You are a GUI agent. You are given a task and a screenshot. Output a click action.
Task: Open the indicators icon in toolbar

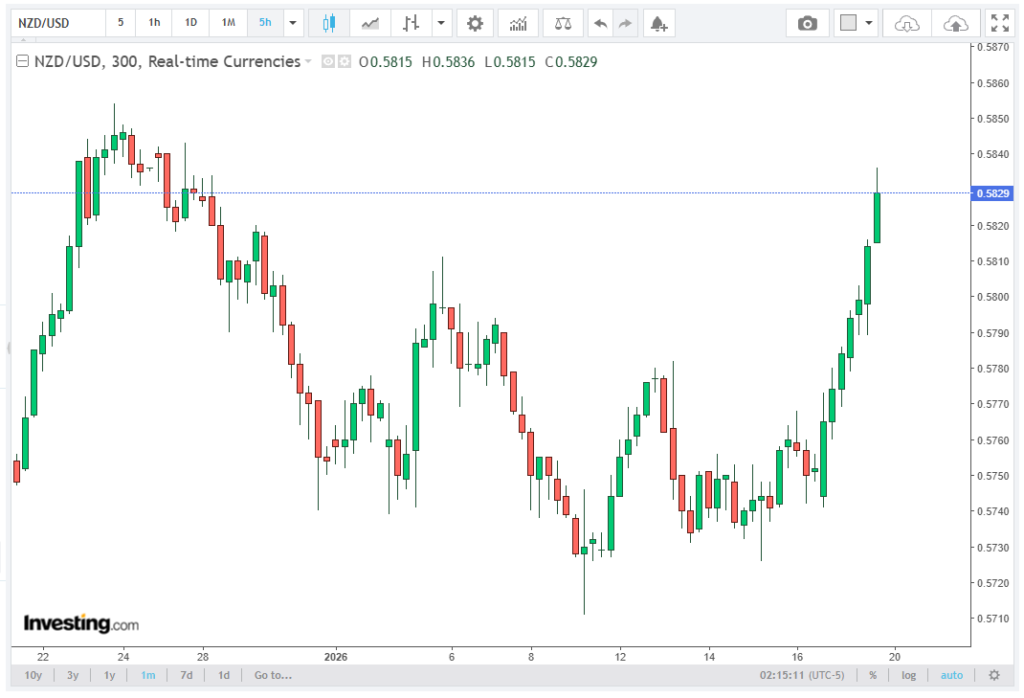tap(520, 22)
